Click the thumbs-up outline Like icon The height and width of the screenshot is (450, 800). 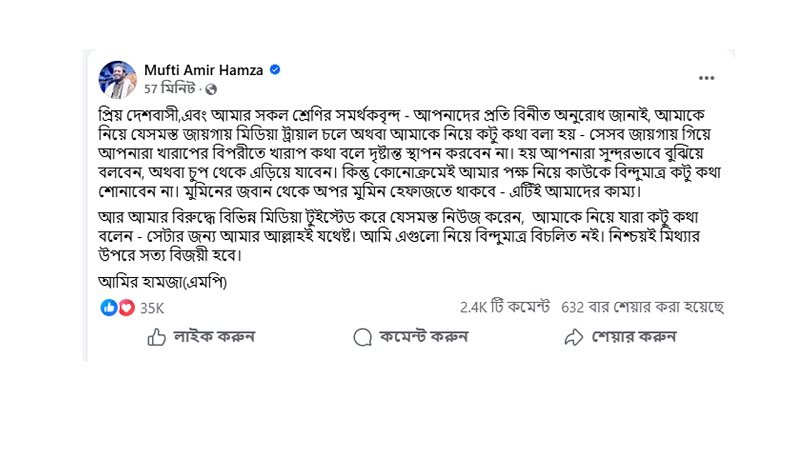click(x=156, y=338)
